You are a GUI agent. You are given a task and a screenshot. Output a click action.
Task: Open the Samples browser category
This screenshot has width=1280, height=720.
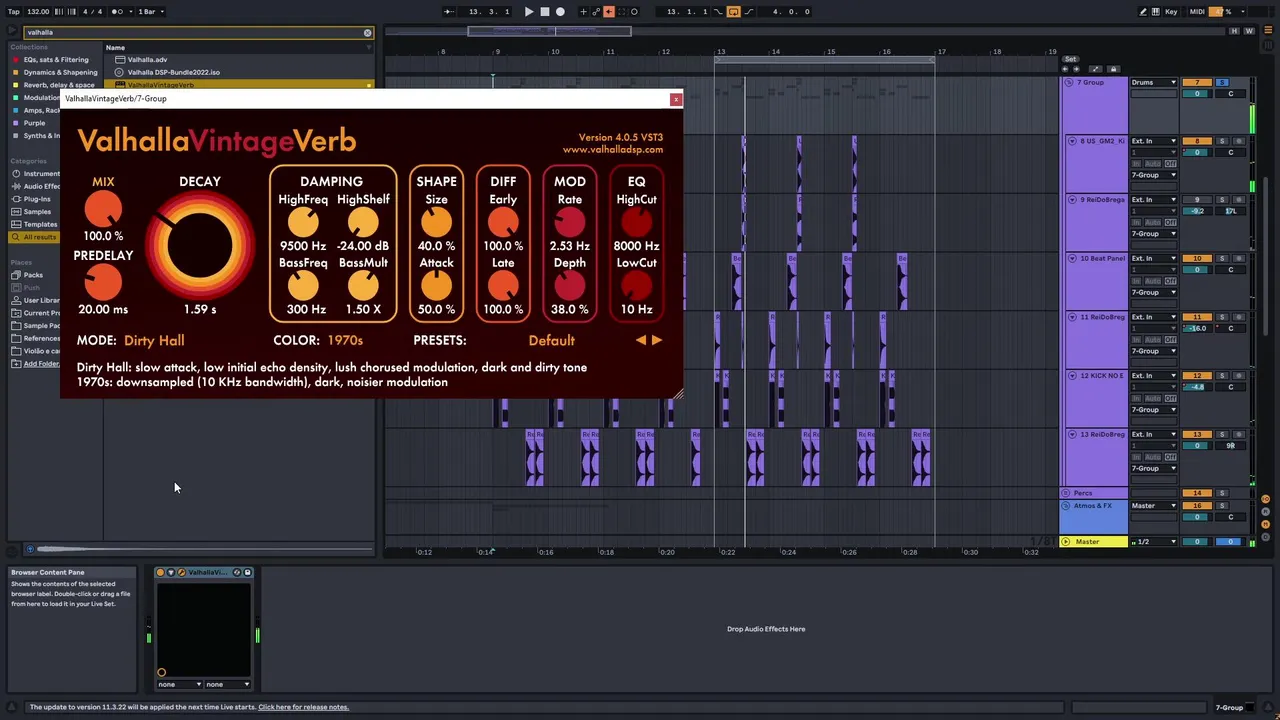(x=37, y=212)
